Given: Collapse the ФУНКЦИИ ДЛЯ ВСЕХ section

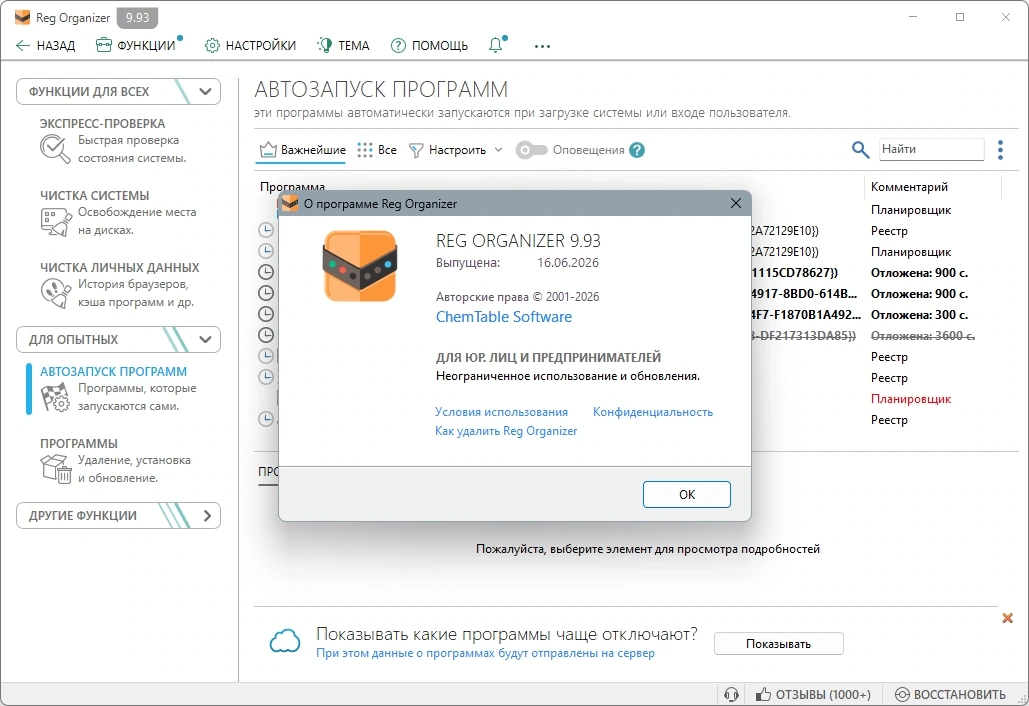Looking at the screenshot, I should (118, 91).
